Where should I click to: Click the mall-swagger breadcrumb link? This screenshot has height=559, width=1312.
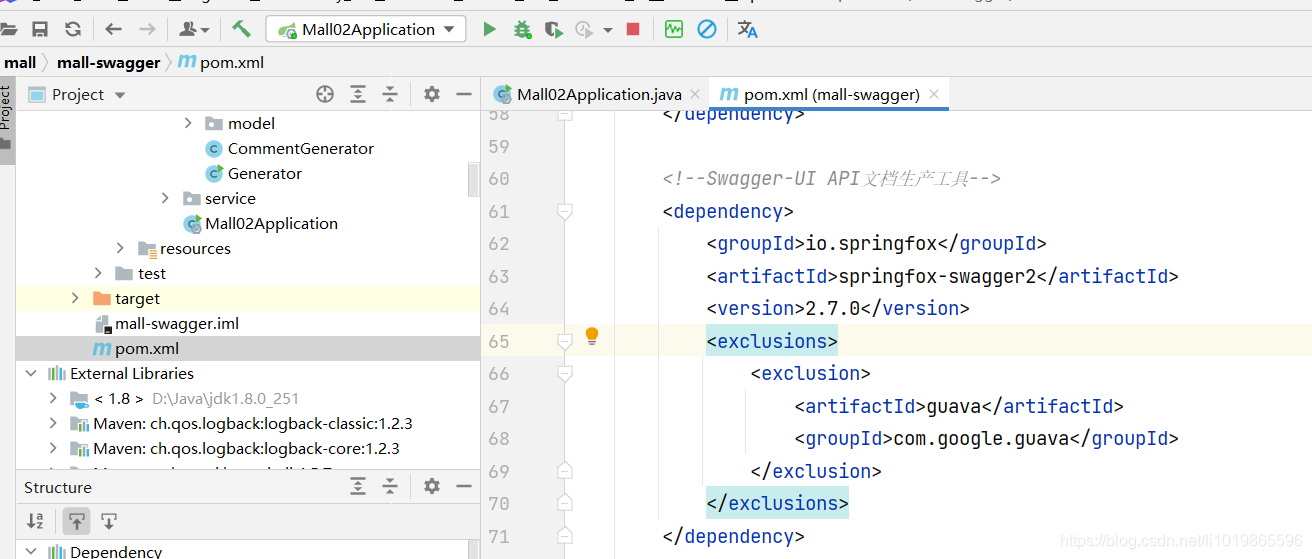click(108, 62)
